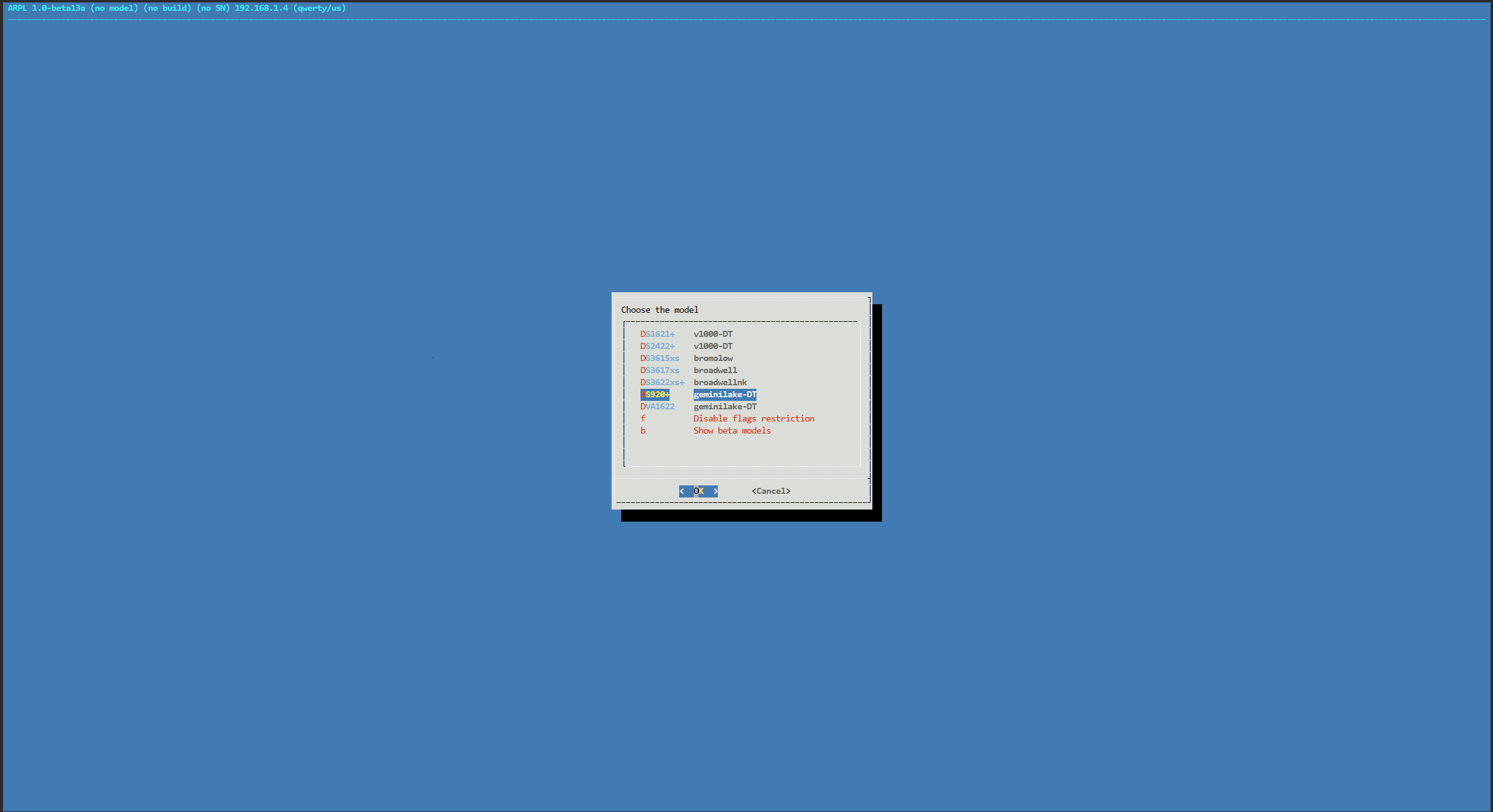Click the v1000-DT text beside DS1621+

(x=713, y=334)
